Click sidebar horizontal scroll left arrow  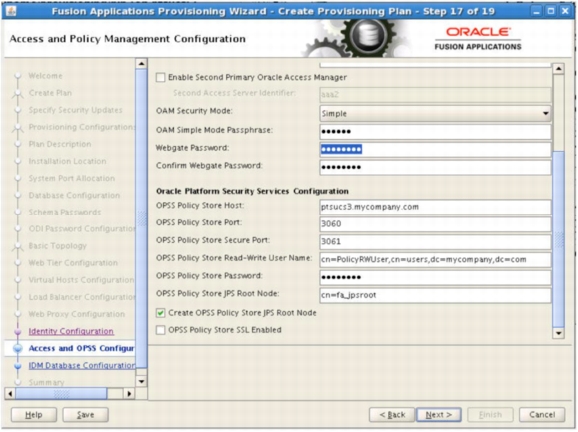(x=10, y=394)
